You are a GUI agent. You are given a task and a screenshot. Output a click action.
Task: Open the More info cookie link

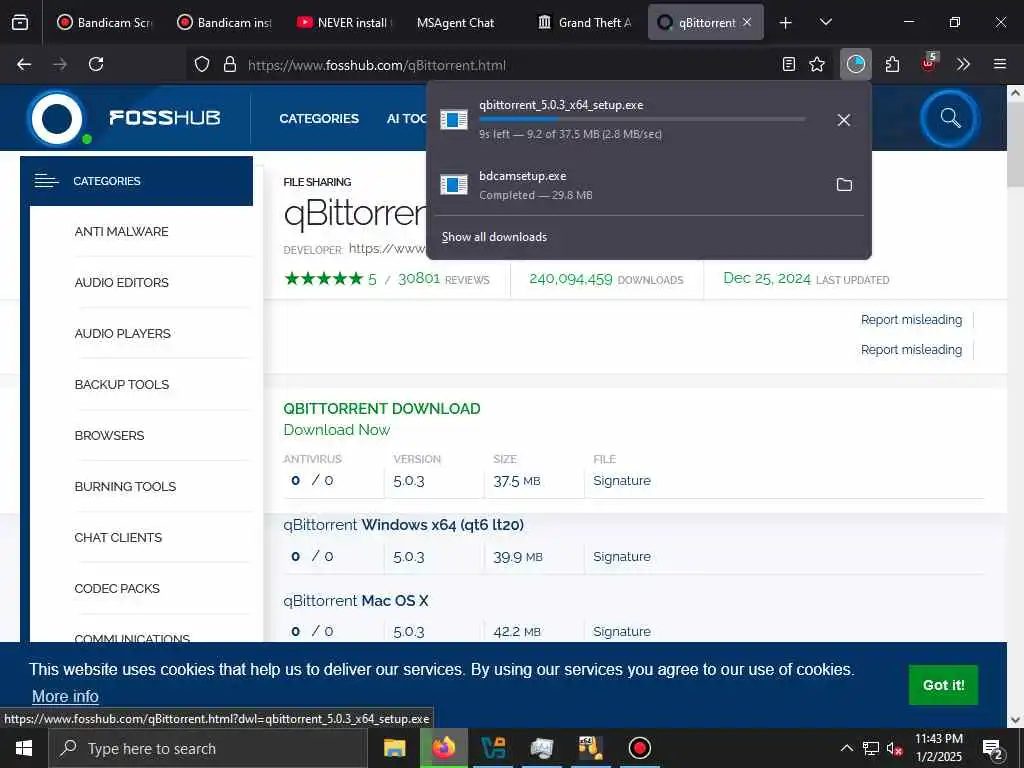(65, 696)
